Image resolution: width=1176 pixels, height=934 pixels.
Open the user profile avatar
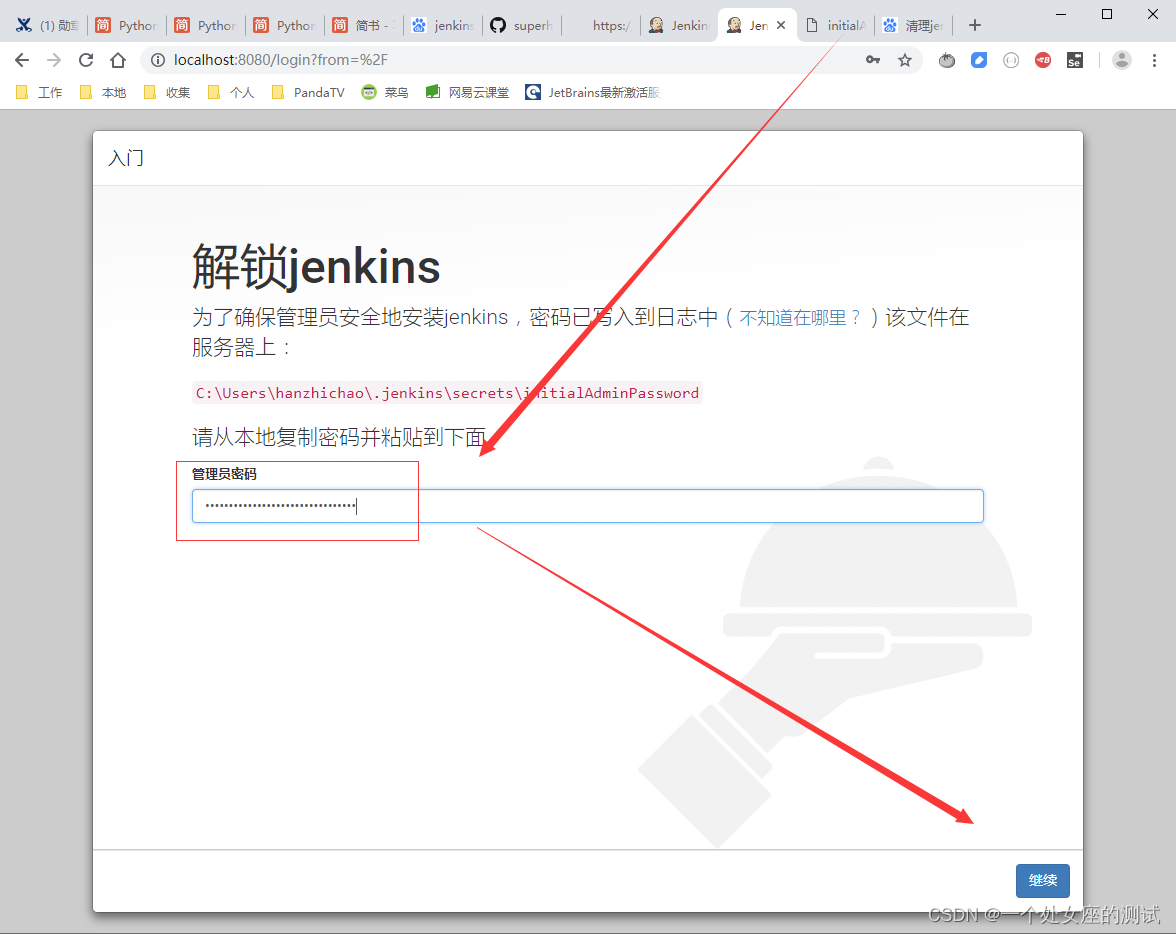[1121, 60]
